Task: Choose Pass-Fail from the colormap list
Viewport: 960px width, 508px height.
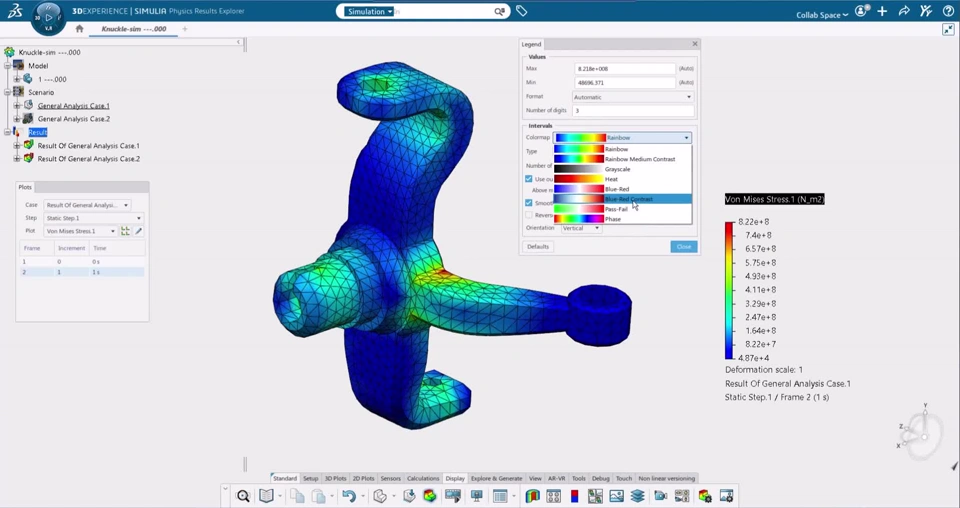Action: point(623,209)
